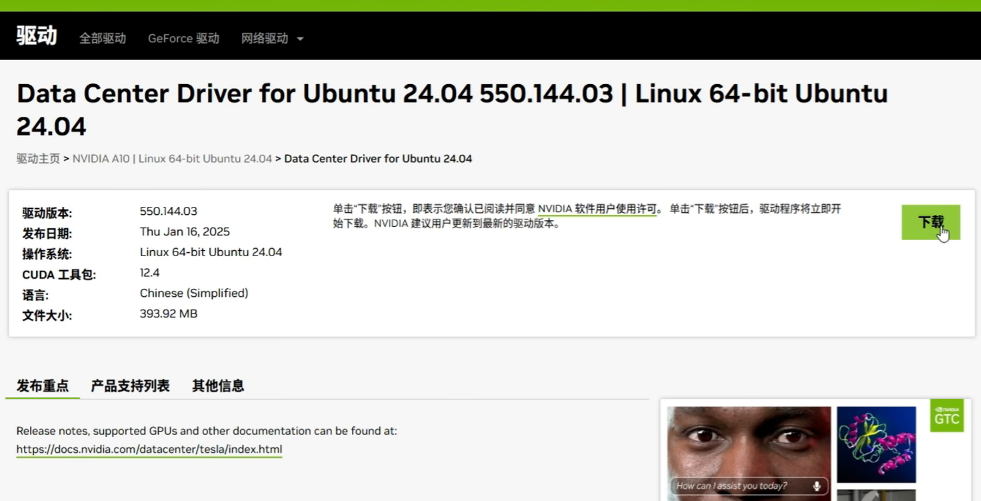
Task: Click CUDA toolkit value 12.4
Action: (x=150, y=273)
